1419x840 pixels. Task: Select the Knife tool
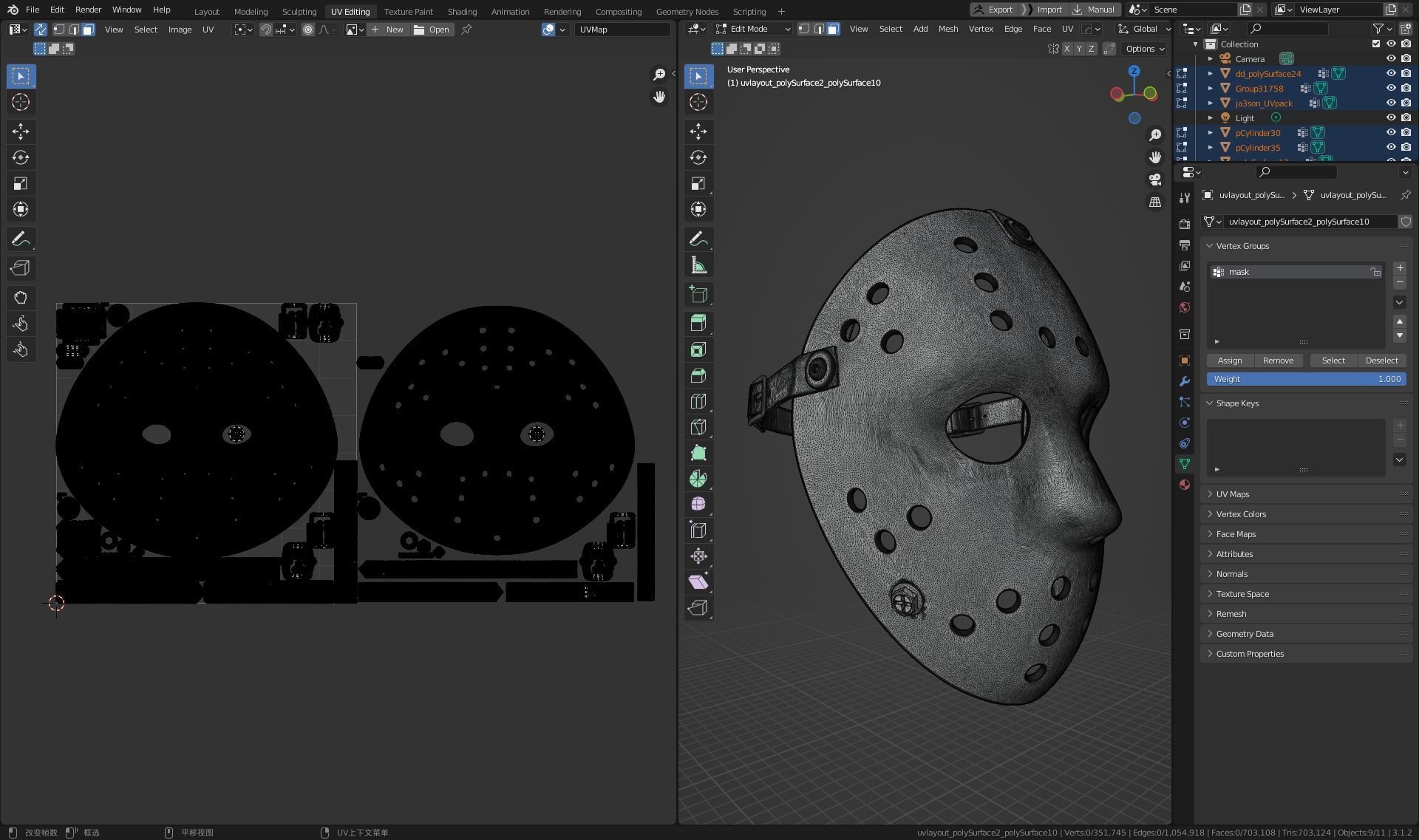(x=698, y=427)
